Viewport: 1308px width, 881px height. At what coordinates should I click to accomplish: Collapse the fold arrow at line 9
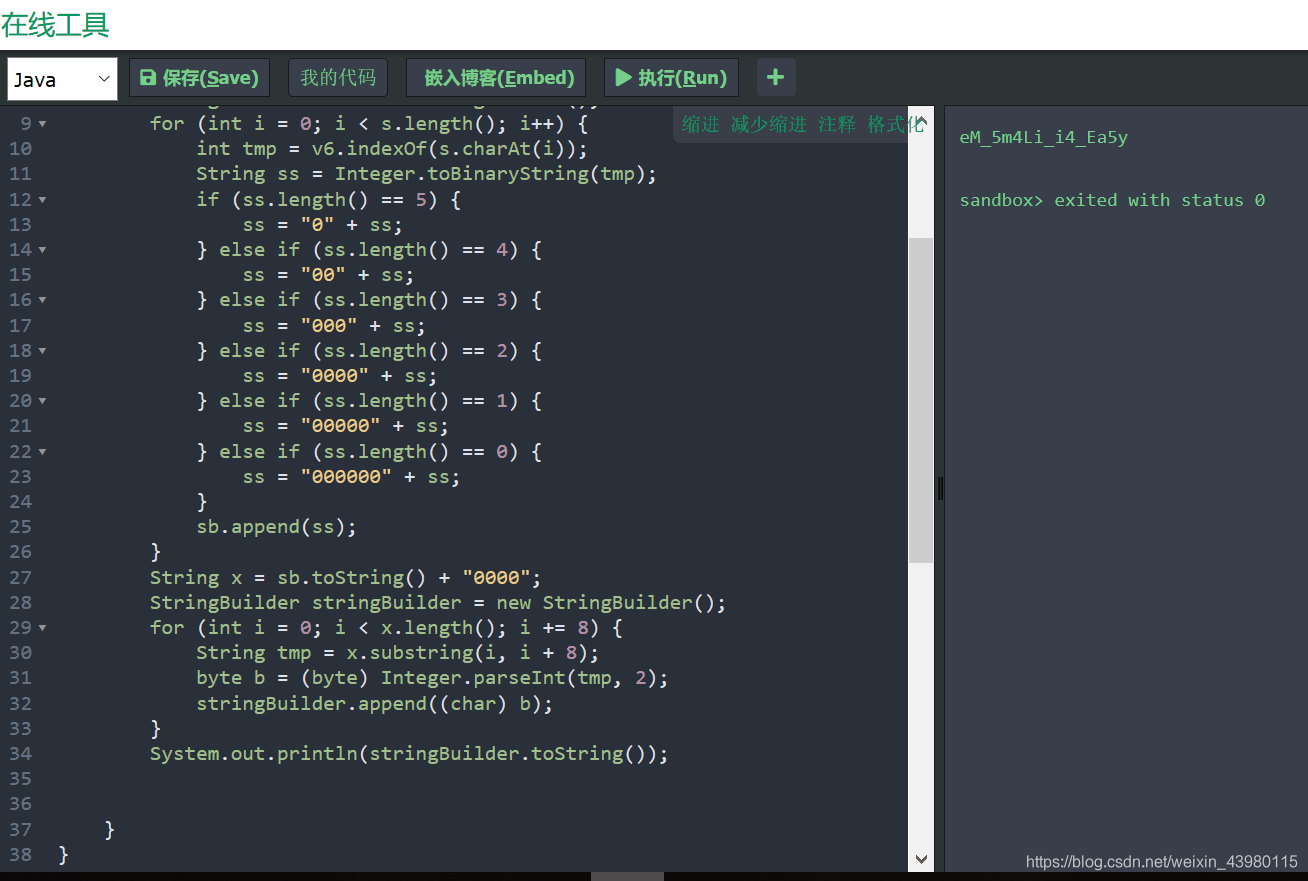(x=42, y=124)
